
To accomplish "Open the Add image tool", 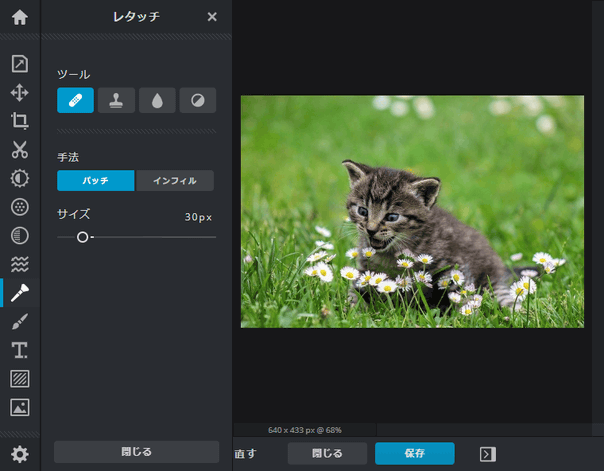I will click(x=20, y=407).
